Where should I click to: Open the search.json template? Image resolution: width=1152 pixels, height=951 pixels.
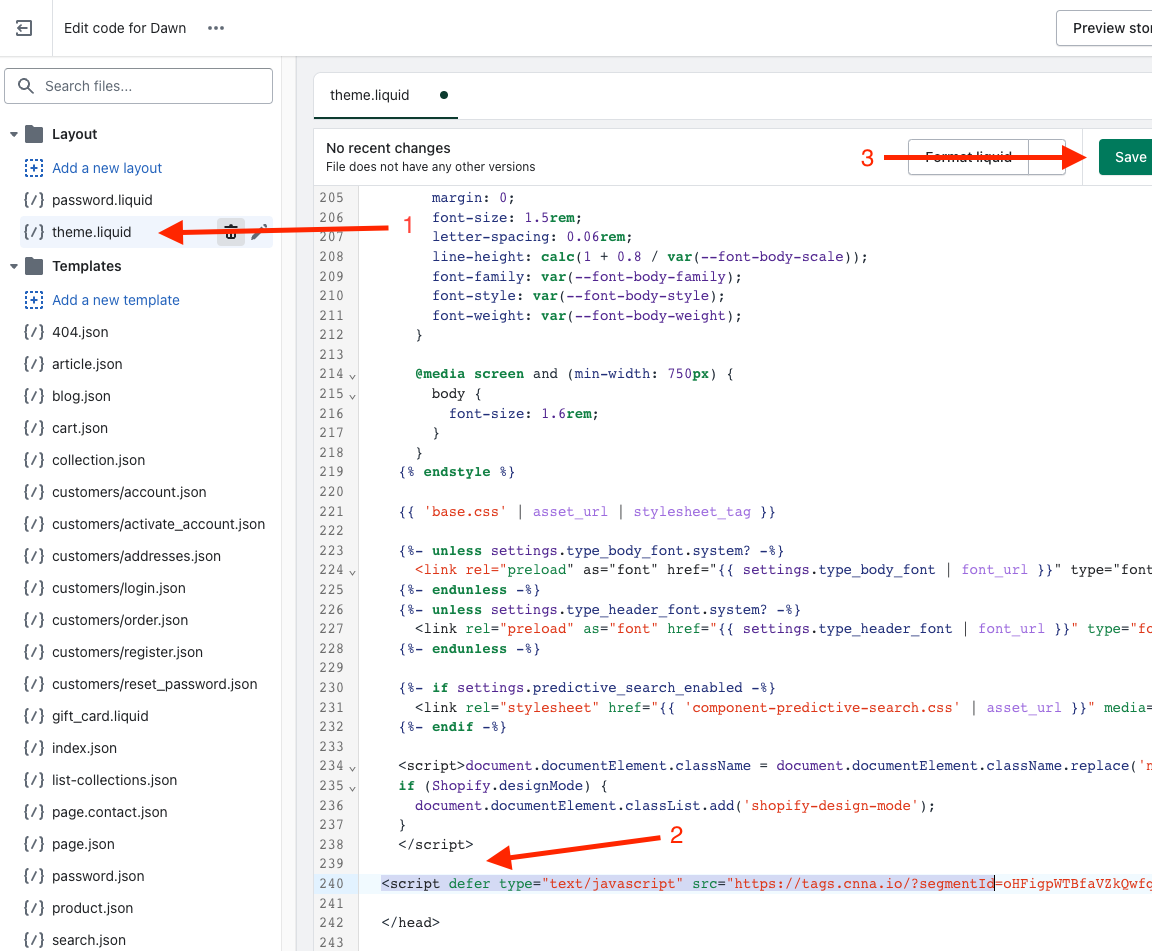coord(88,940)
